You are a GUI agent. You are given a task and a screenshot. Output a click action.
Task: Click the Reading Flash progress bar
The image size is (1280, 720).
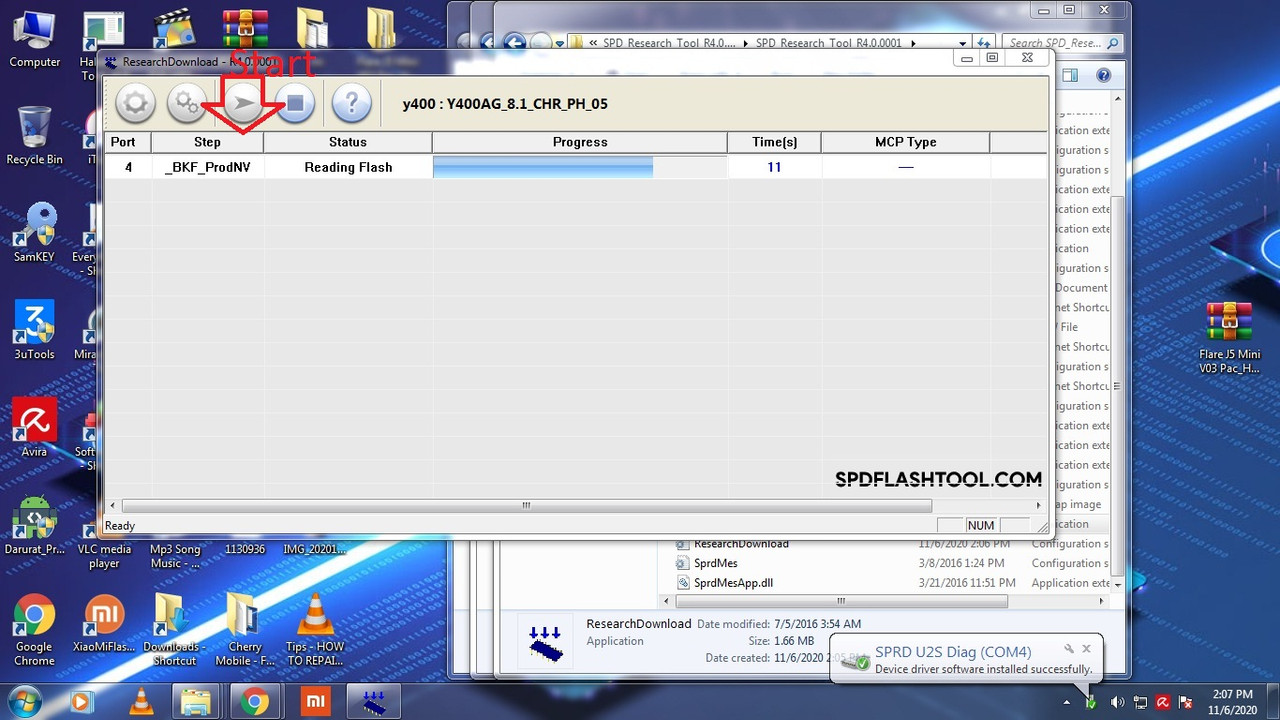click(x=580, y=167)
